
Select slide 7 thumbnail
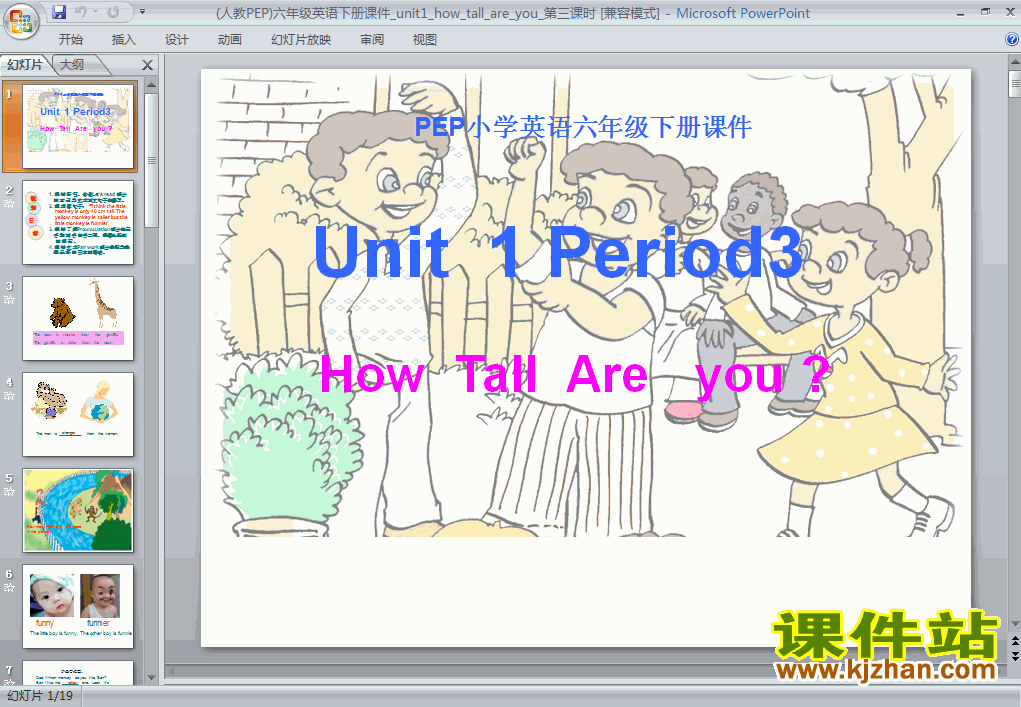click(x=78, y=672)
